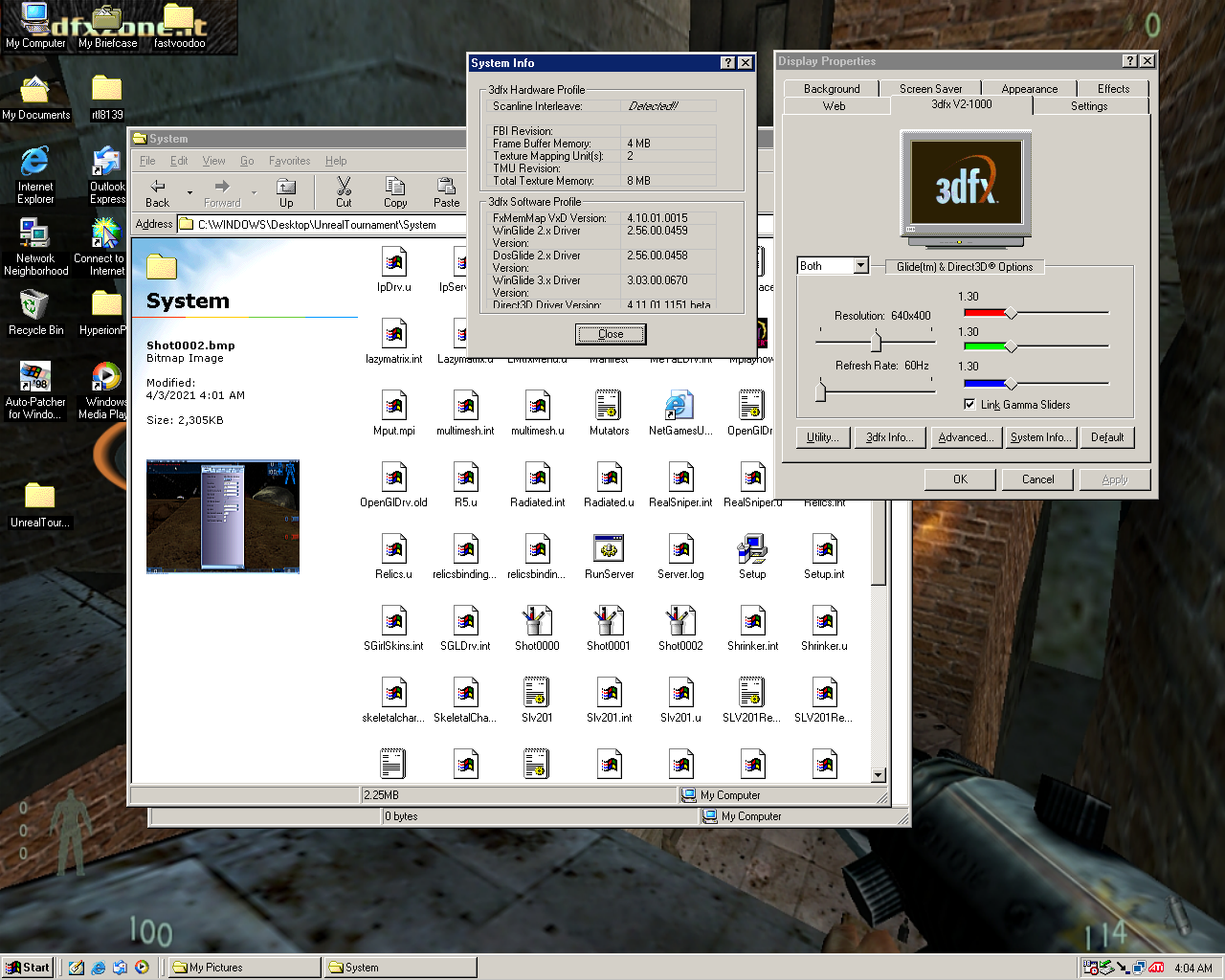Select the NetGamesU file icon

coord(680,405)
